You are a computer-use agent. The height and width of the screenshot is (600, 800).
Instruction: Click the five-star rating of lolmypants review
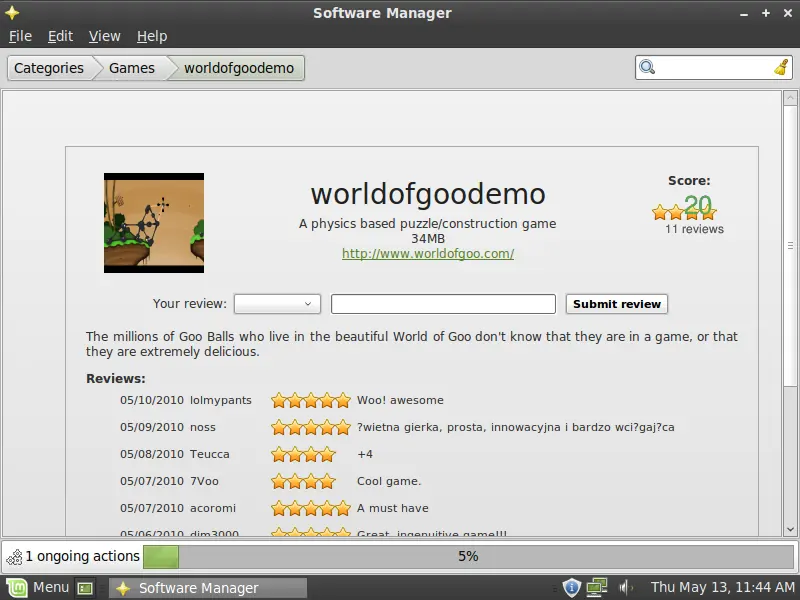point(311,400)
